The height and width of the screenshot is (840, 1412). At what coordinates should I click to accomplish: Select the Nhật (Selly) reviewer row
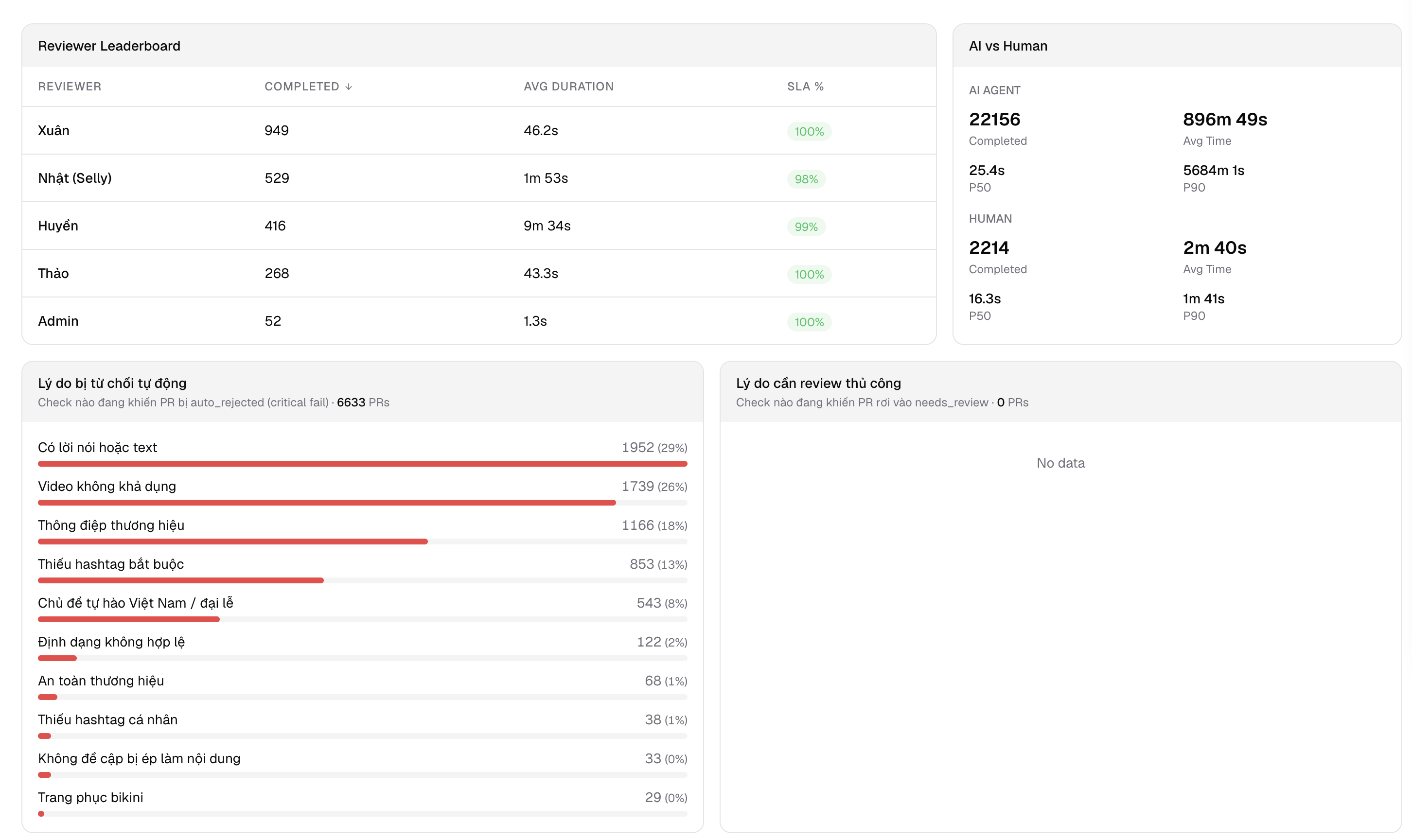pos(479,178)
